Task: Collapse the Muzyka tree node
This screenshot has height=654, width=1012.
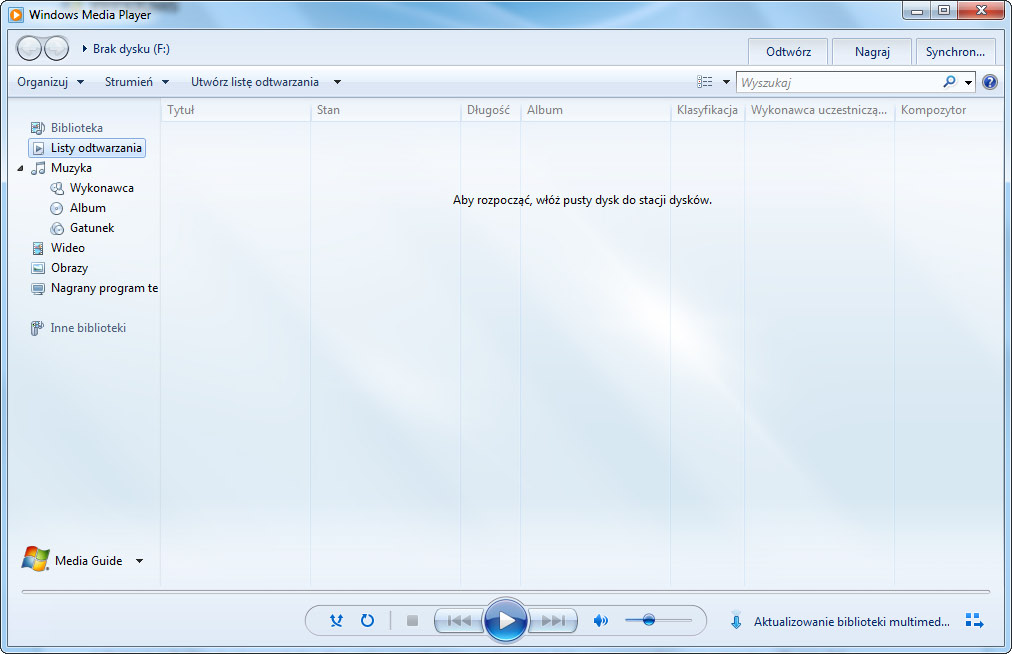Action: pyautogui.click(x=20, y=168)
